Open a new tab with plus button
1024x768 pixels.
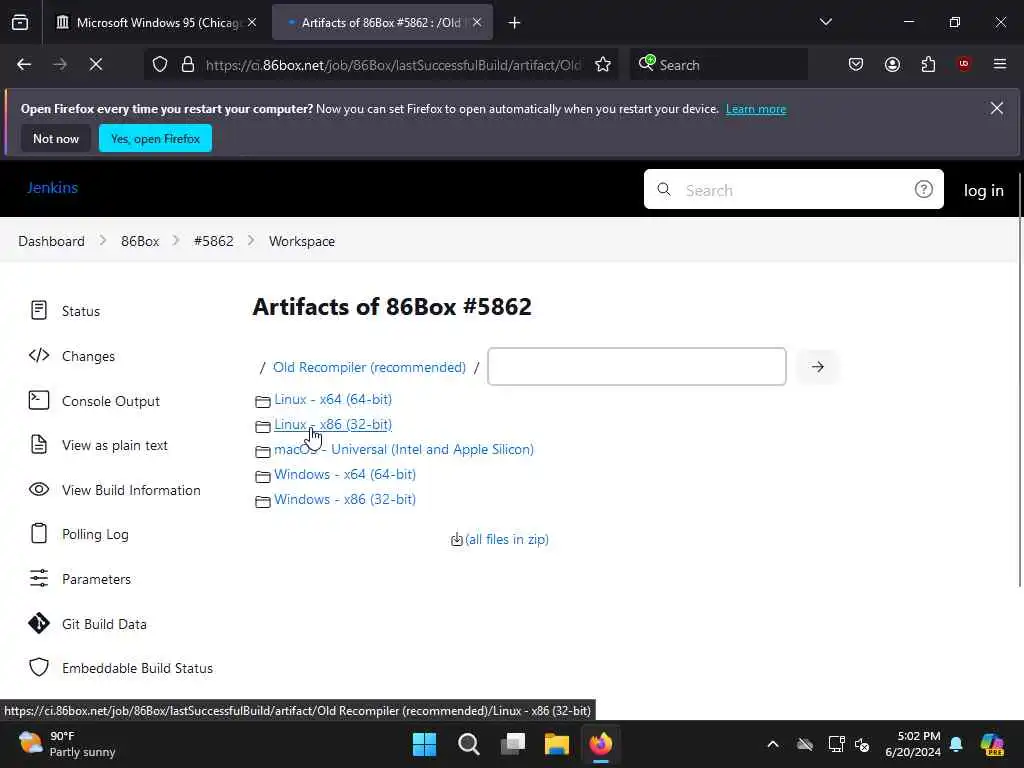(515, 23)
